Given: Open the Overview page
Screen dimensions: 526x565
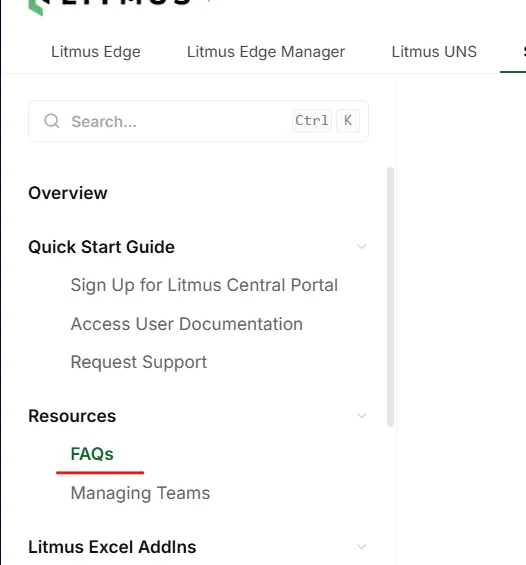Looking at the screenshot, I should pos(68,193).
